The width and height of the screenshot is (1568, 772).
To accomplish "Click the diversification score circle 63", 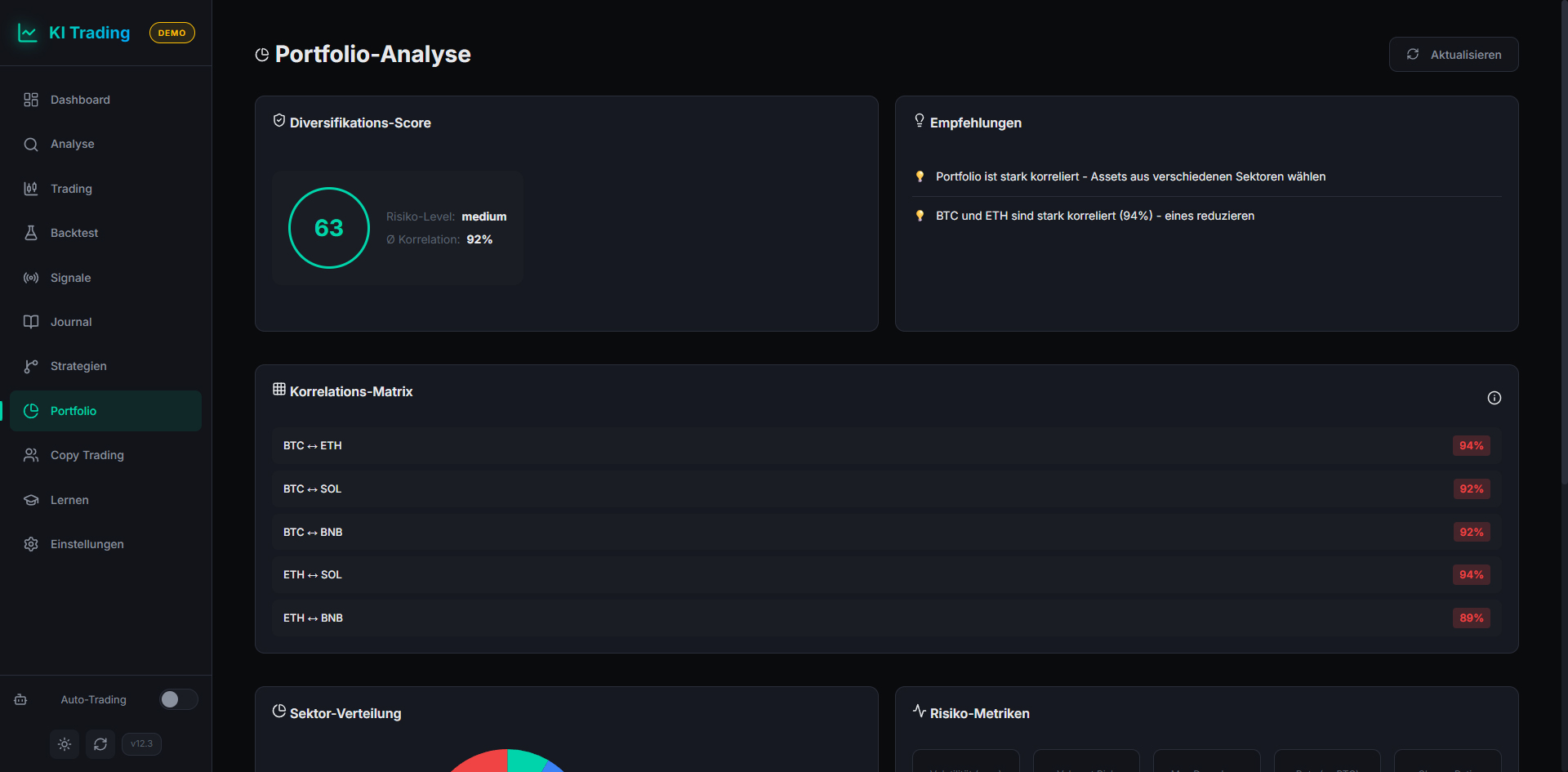I will 329,228.
